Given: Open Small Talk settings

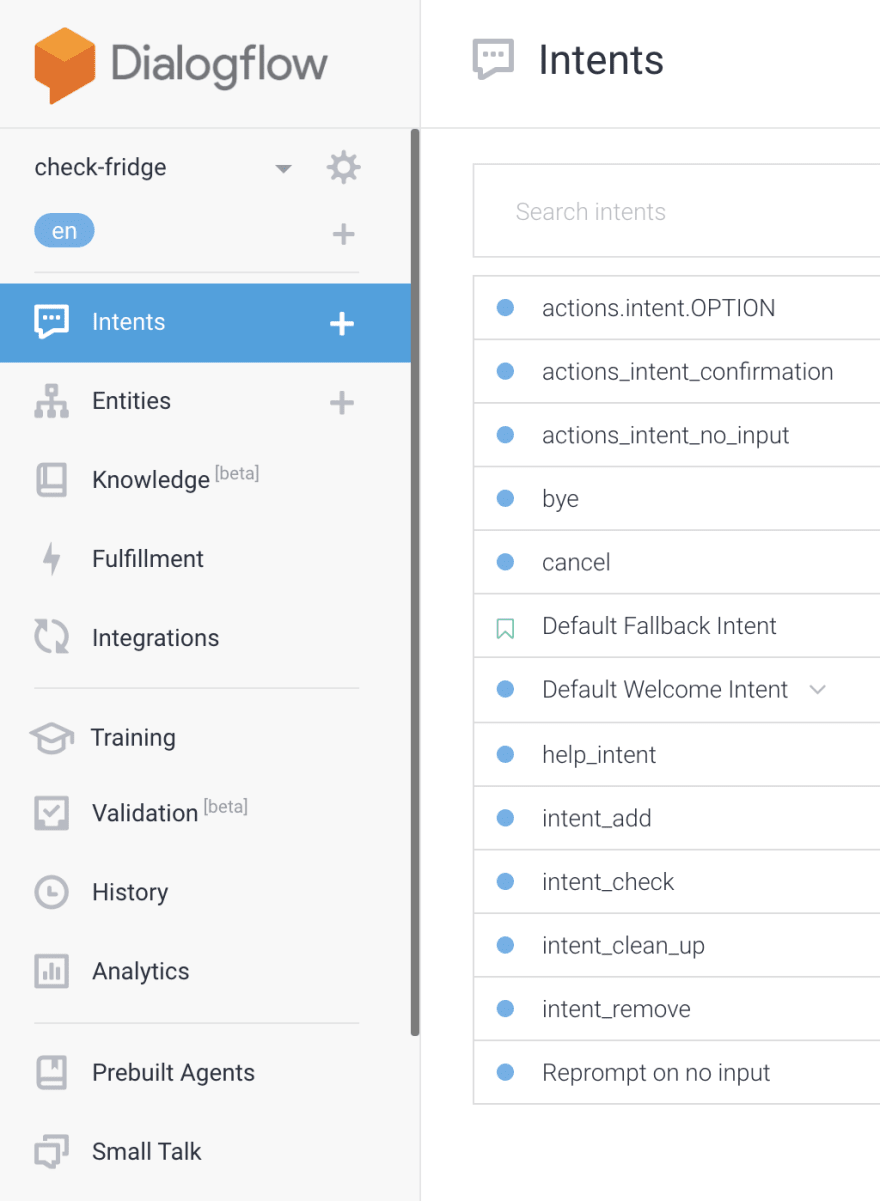Looking at the screenshot, I should coord(146,1152).
